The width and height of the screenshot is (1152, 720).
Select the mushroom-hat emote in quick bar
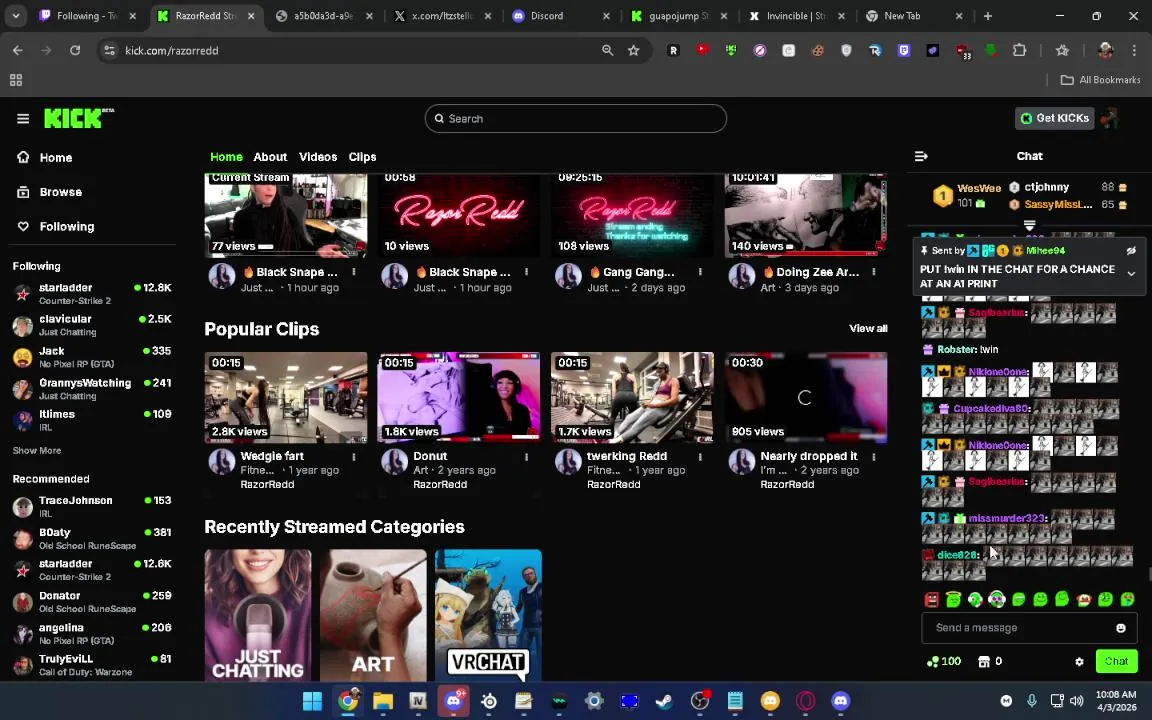coord(1083,600)
